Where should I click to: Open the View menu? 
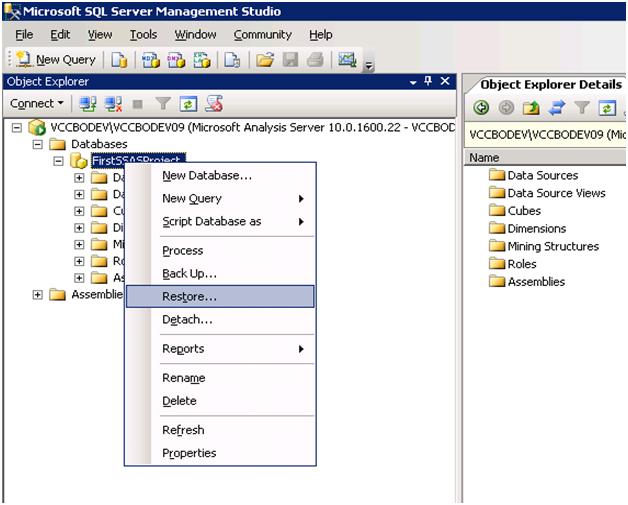click(100, 35)
